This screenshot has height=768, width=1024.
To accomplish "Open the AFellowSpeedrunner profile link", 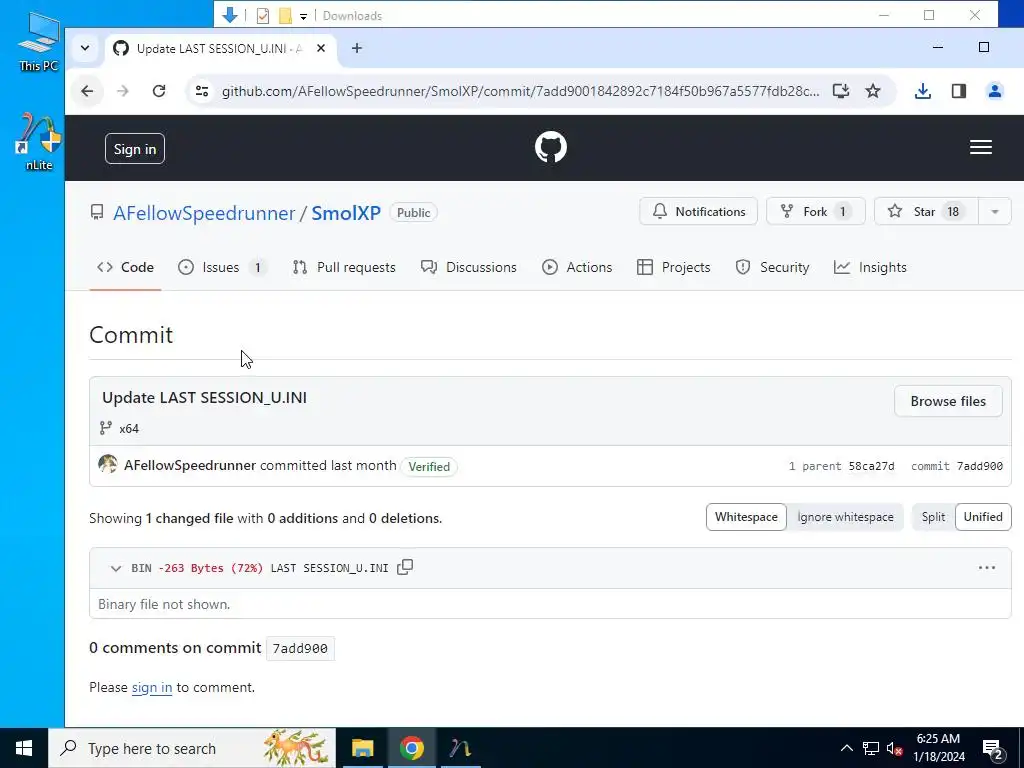I will [204, 213].
